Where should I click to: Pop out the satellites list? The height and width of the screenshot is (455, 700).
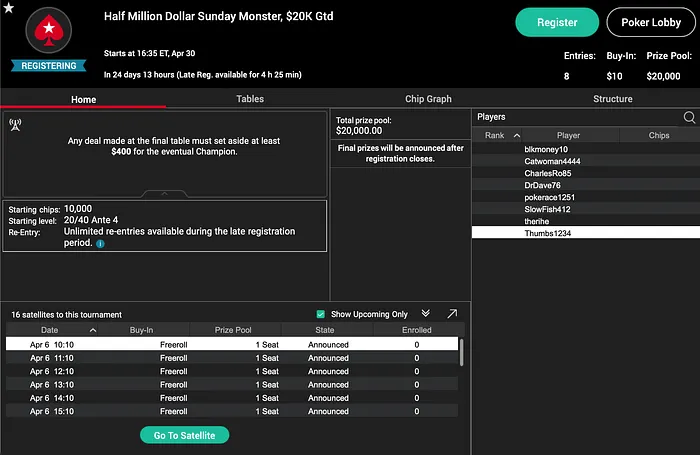pos(452,313)
